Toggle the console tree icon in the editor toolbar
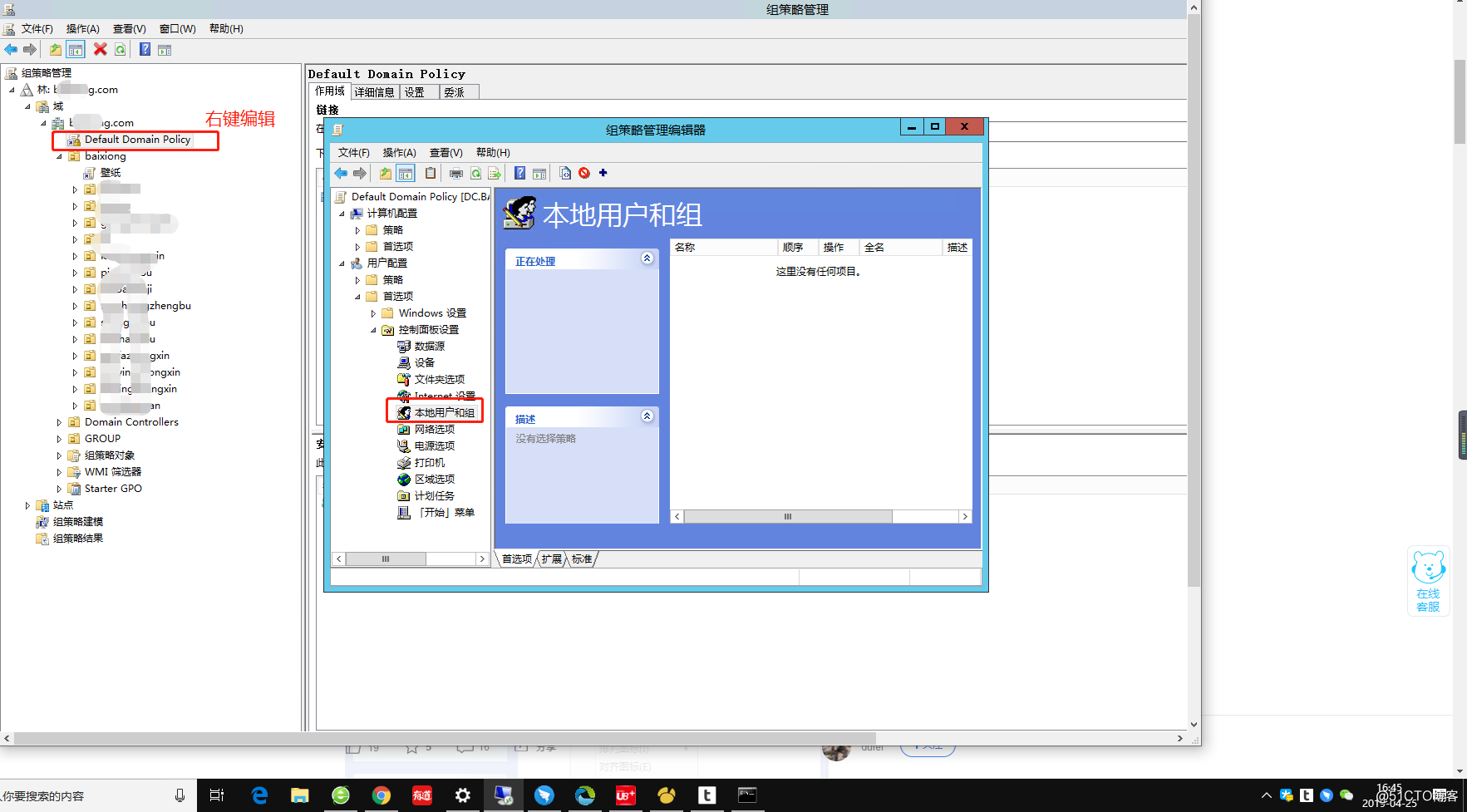The width and height of the screenshot is (1467, 812). (x=406, y=173)
